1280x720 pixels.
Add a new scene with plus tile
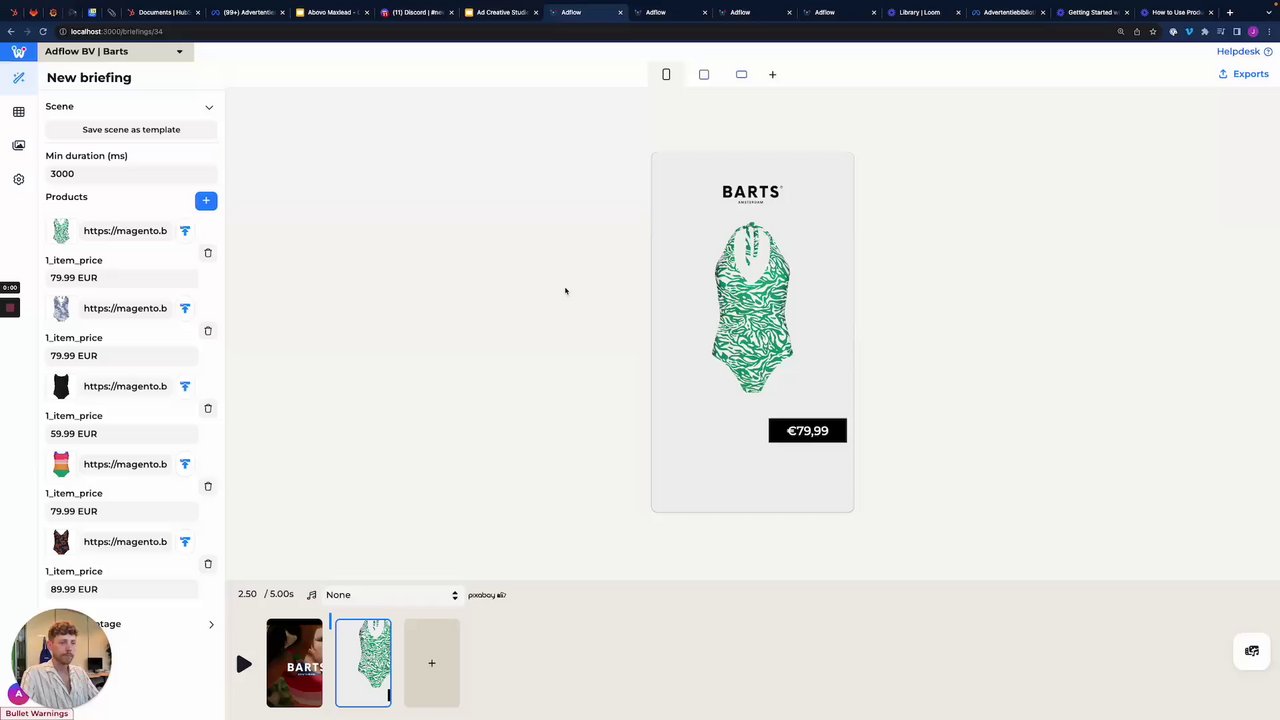(432, 663)
